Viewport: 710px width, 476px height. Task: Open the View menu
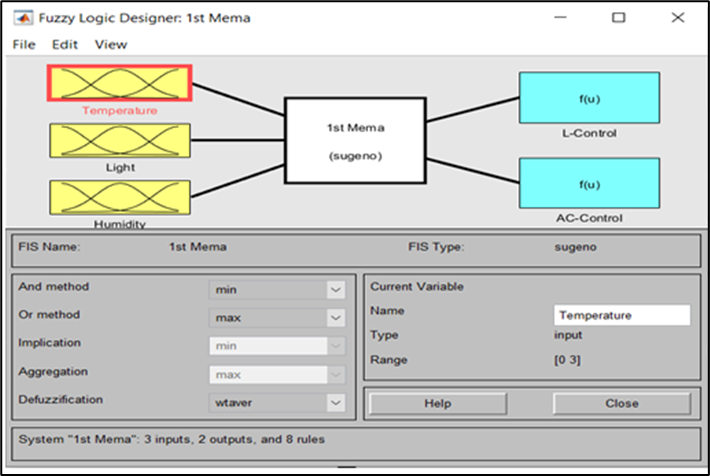point(111,44)
